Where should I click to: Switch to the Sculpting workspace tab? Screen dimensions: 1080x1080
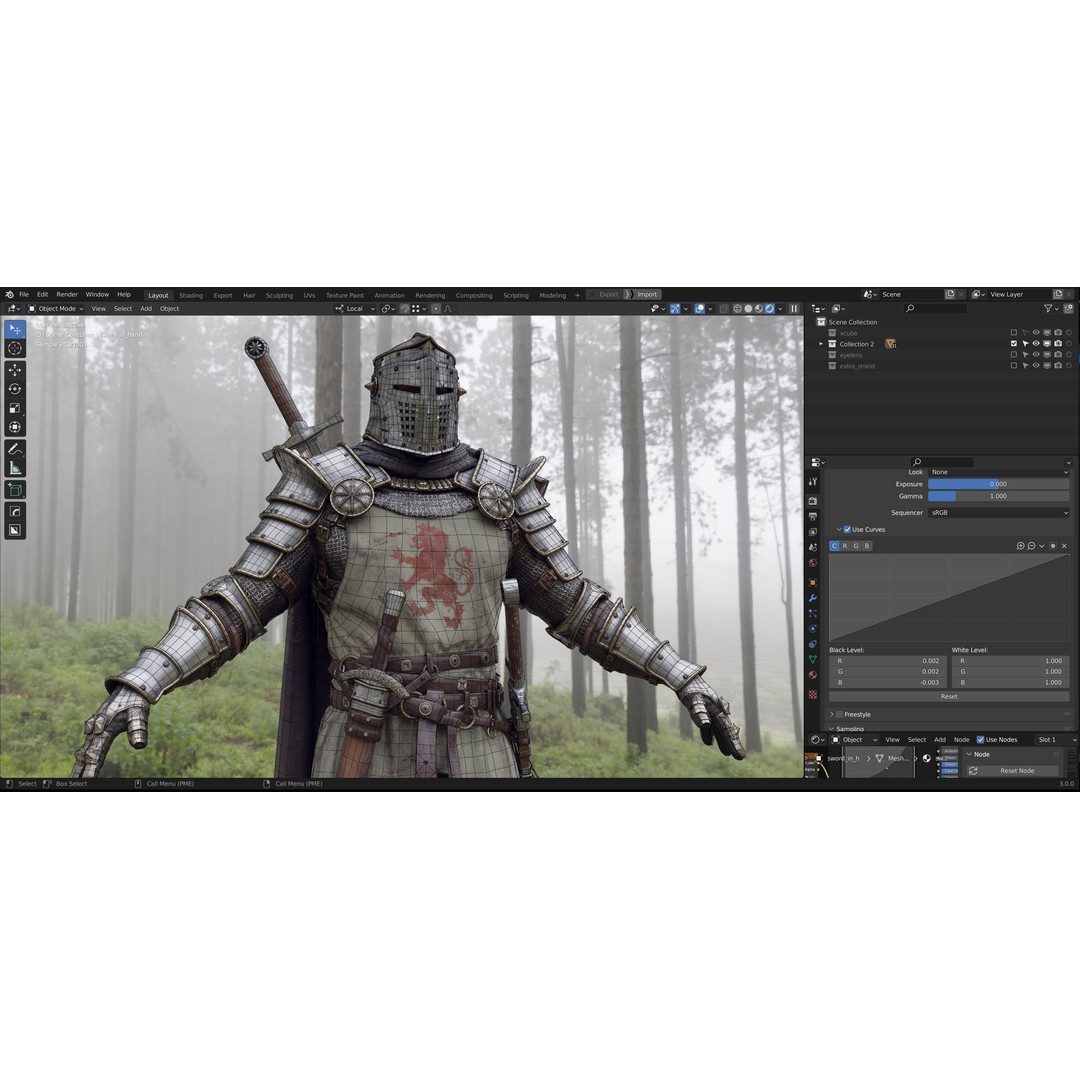(x=279, y=295)
